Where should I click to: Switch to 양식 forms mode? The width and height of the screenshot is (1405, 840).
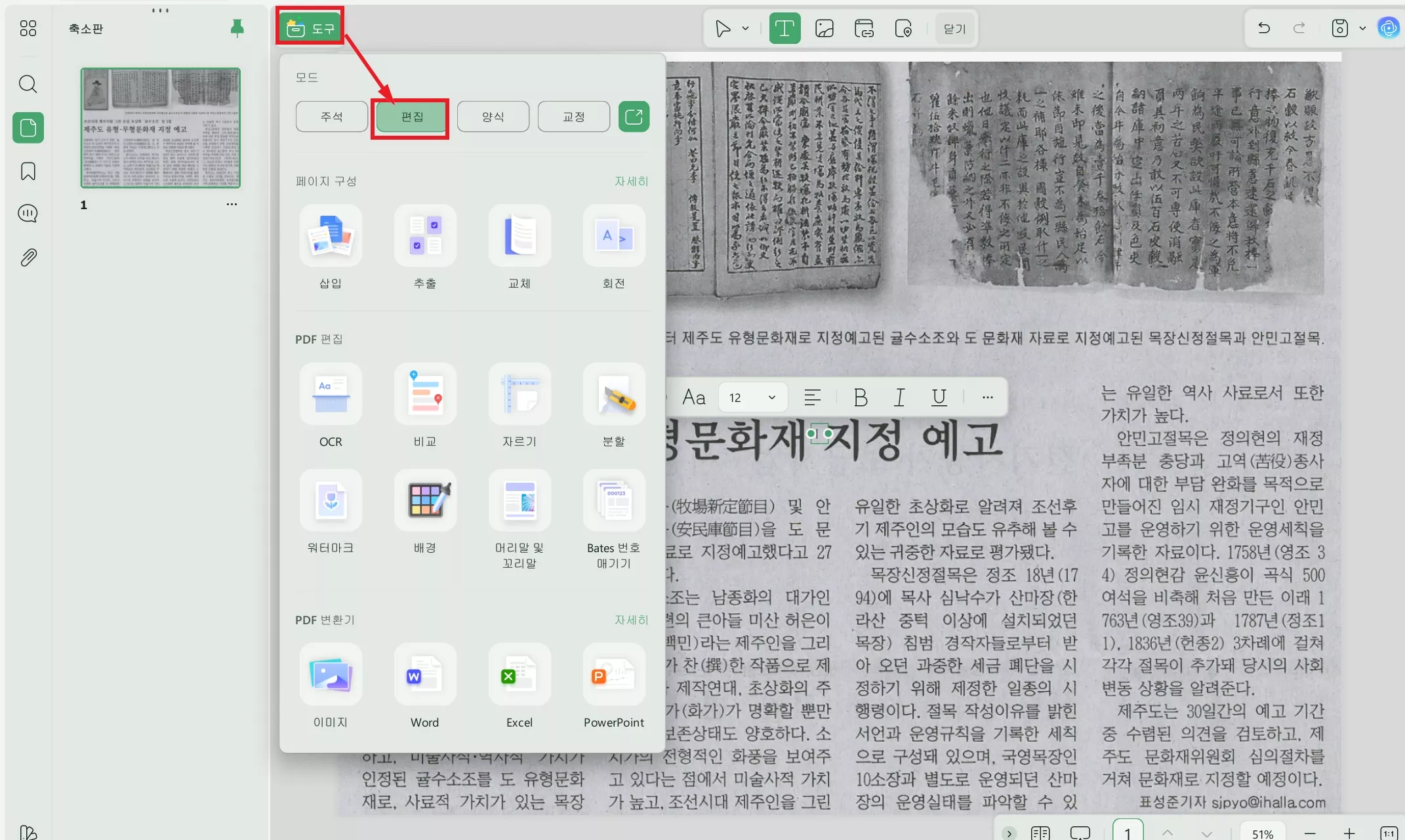click(x=493, y=116)
